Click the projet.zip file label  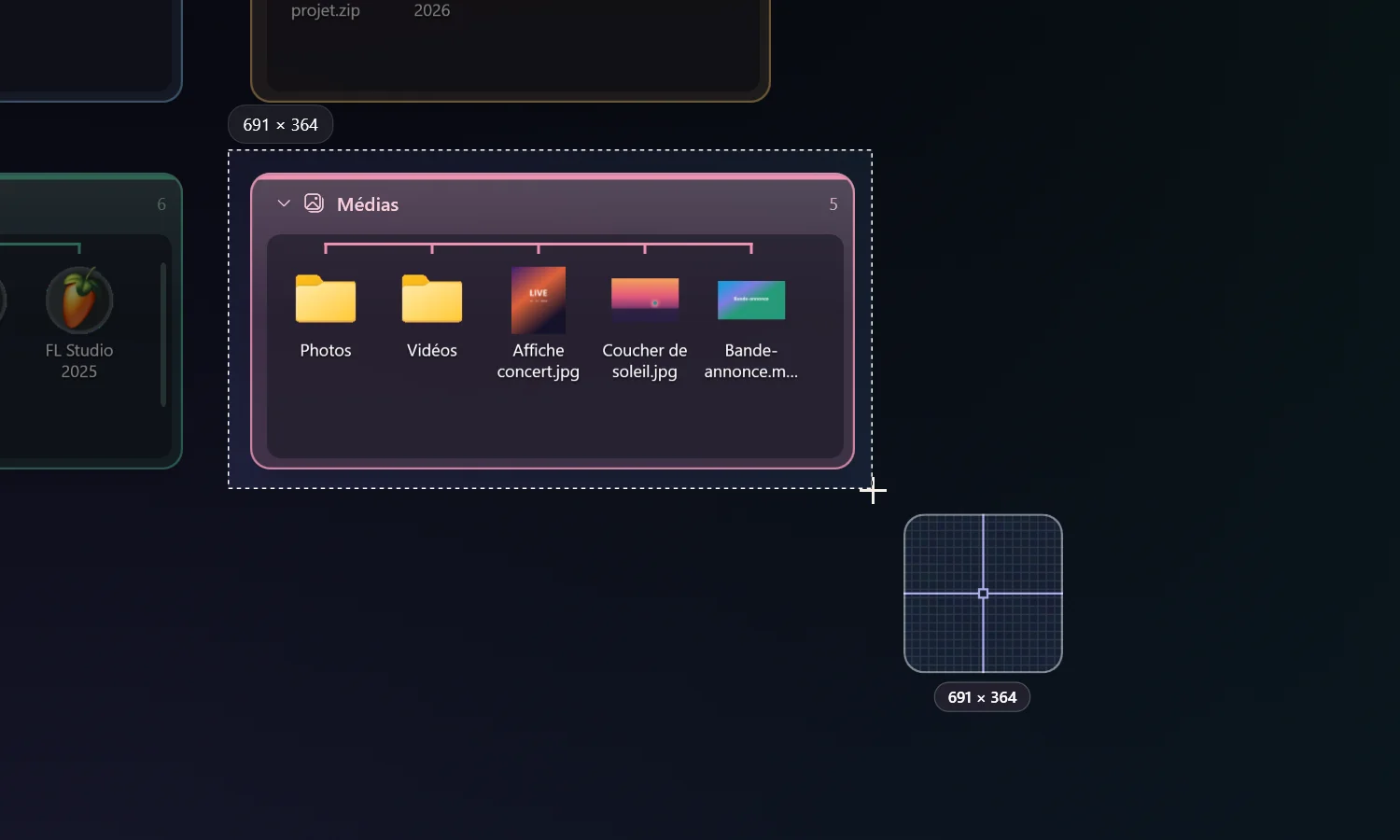pos(326,10)
